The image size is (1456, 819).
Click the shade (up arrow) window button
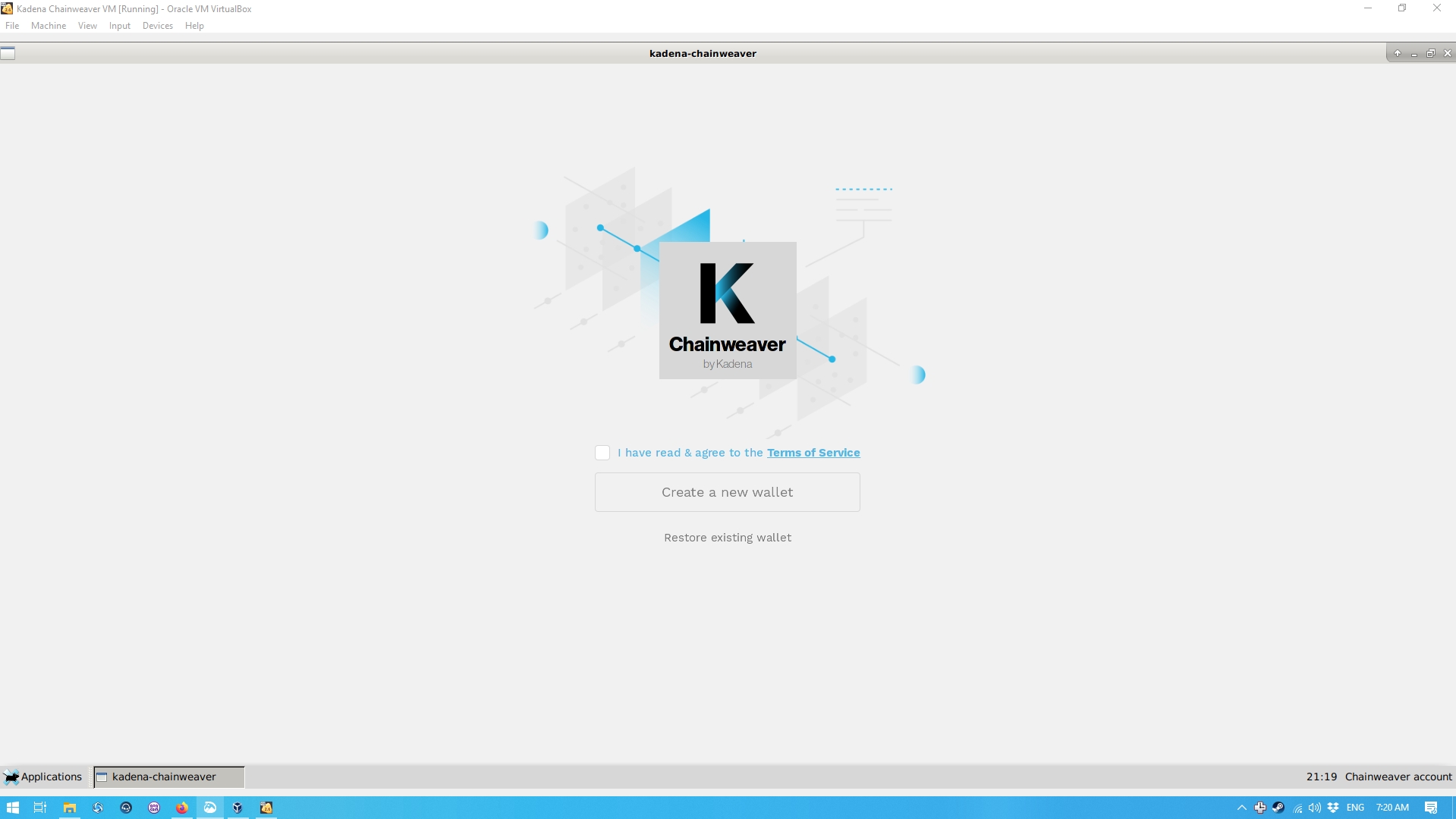1397,53
